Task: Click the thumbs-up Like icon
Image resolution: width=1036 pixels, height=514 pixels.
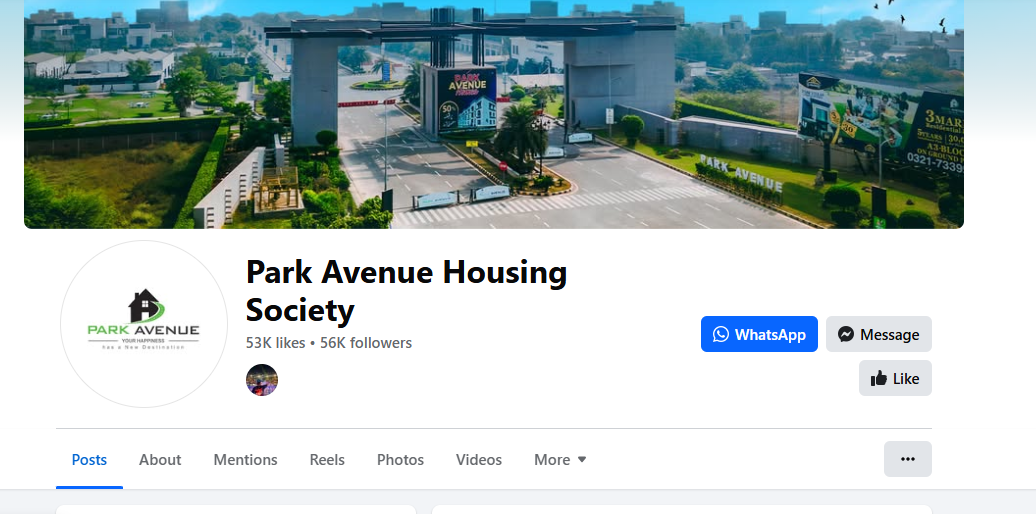Action: pos(878,379)
